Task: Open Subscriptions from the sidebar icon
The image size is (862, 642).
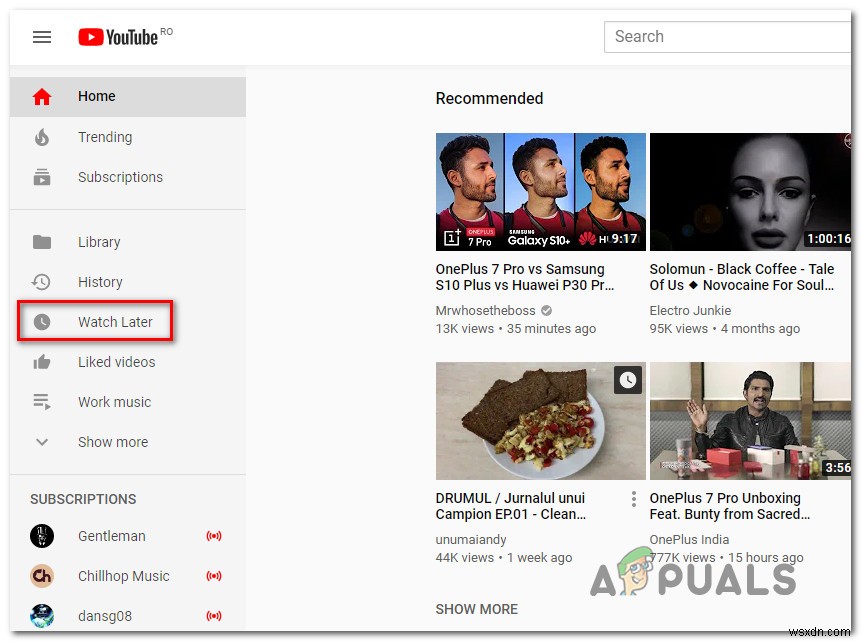Action: click(41, 177)
